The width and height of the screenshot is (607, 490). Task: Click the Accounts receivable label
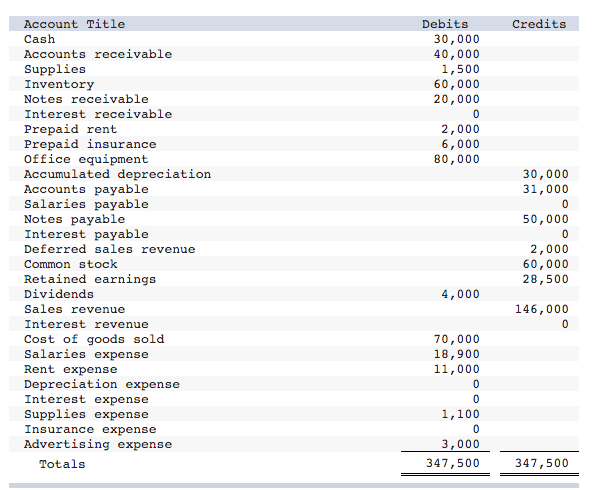98,54
